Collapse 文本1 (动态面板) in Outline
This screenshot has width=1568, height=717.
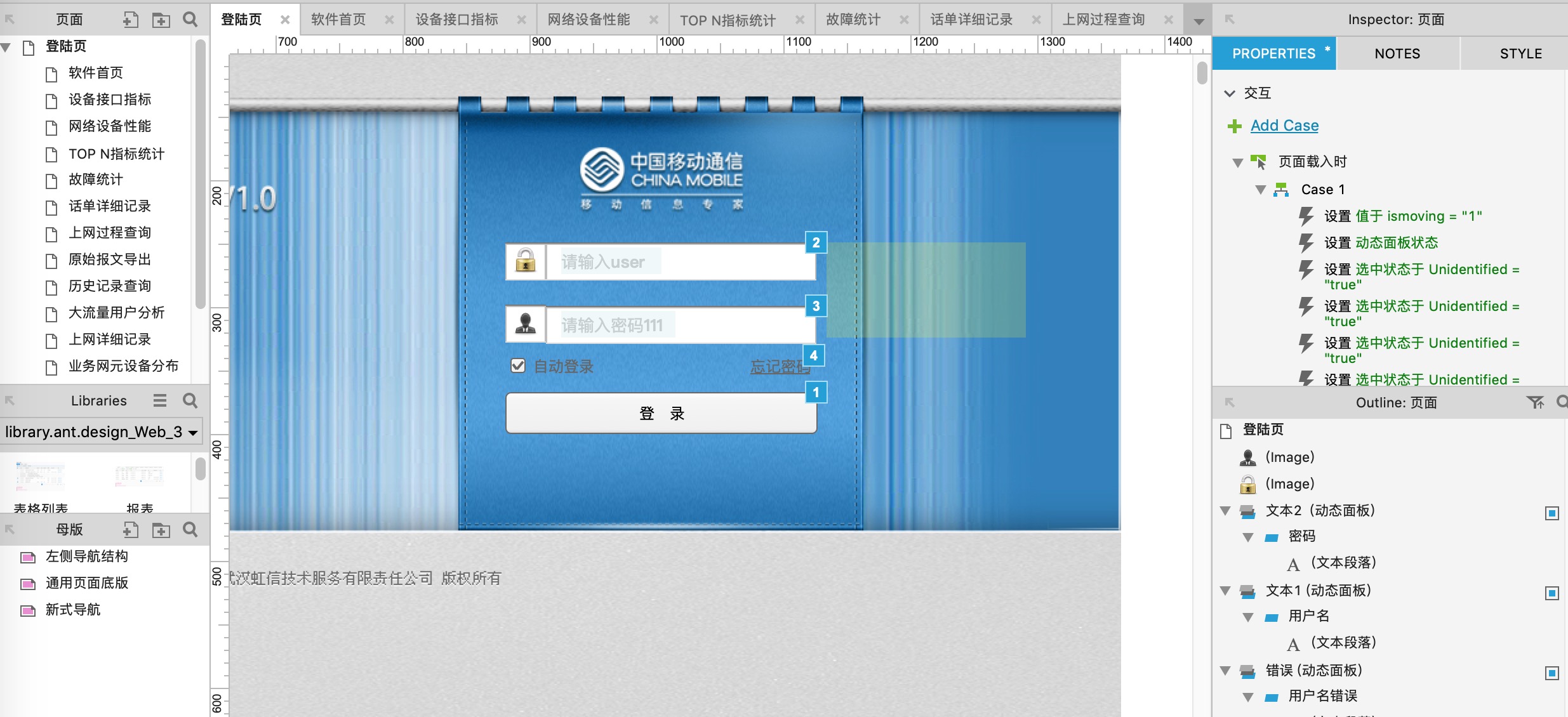pos(1225,591)
